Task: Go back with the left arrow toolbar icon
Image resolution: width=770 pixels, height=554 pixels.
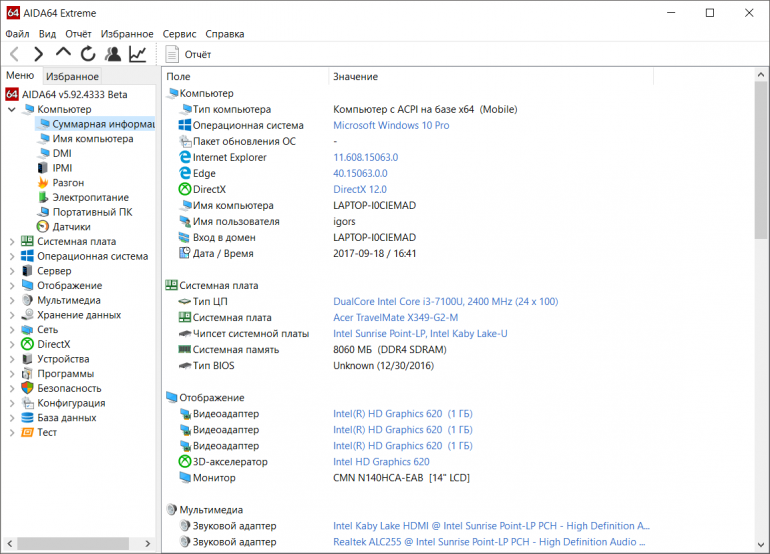Action: pos(14,54)
